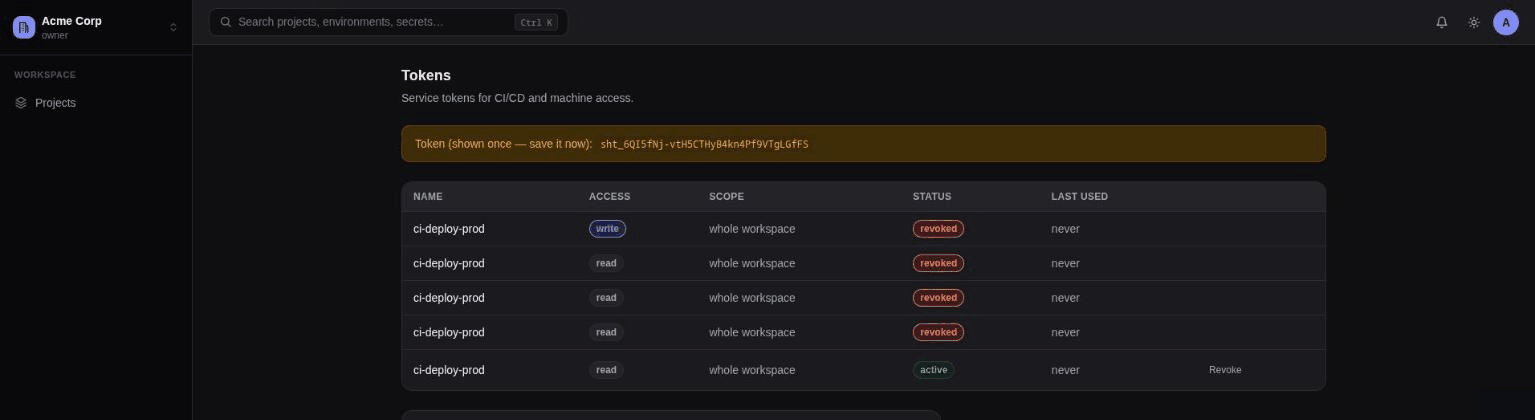
Task: Toggle the light/dark theme sun icon
Action: (1474, 22)
